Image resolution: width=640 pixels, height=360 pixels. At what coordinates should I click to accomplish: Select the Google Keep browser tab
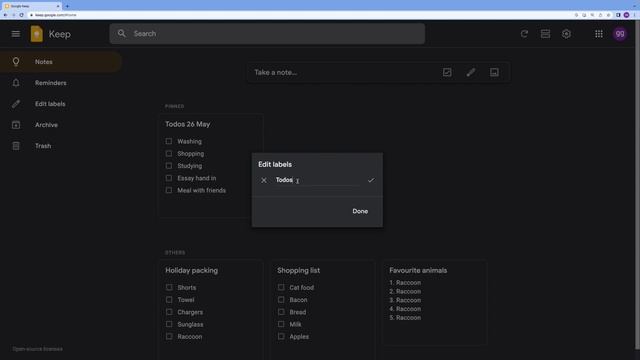click(x=32, y=6)
